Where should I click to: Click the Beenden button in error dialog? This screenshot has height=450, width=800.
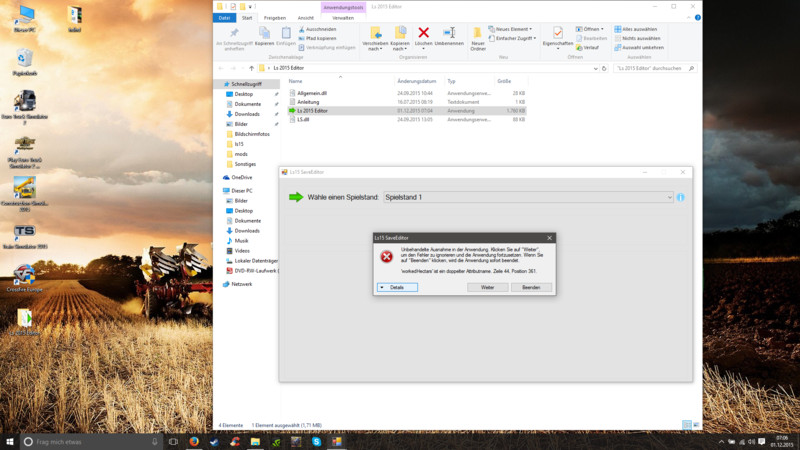point(531,287)
